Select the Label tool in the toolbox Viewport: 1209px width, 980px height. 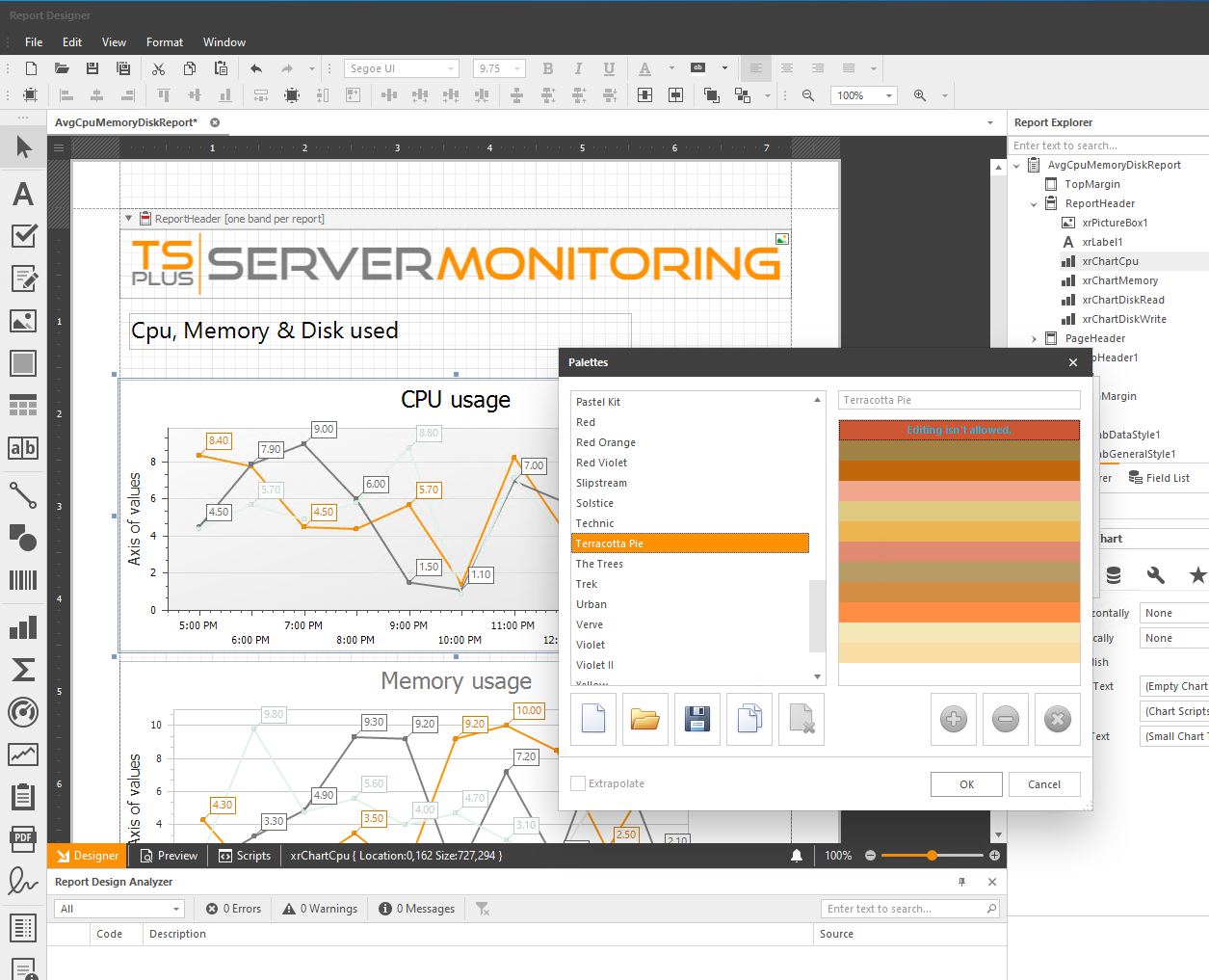pyautogui.click(x=23, y=195)
